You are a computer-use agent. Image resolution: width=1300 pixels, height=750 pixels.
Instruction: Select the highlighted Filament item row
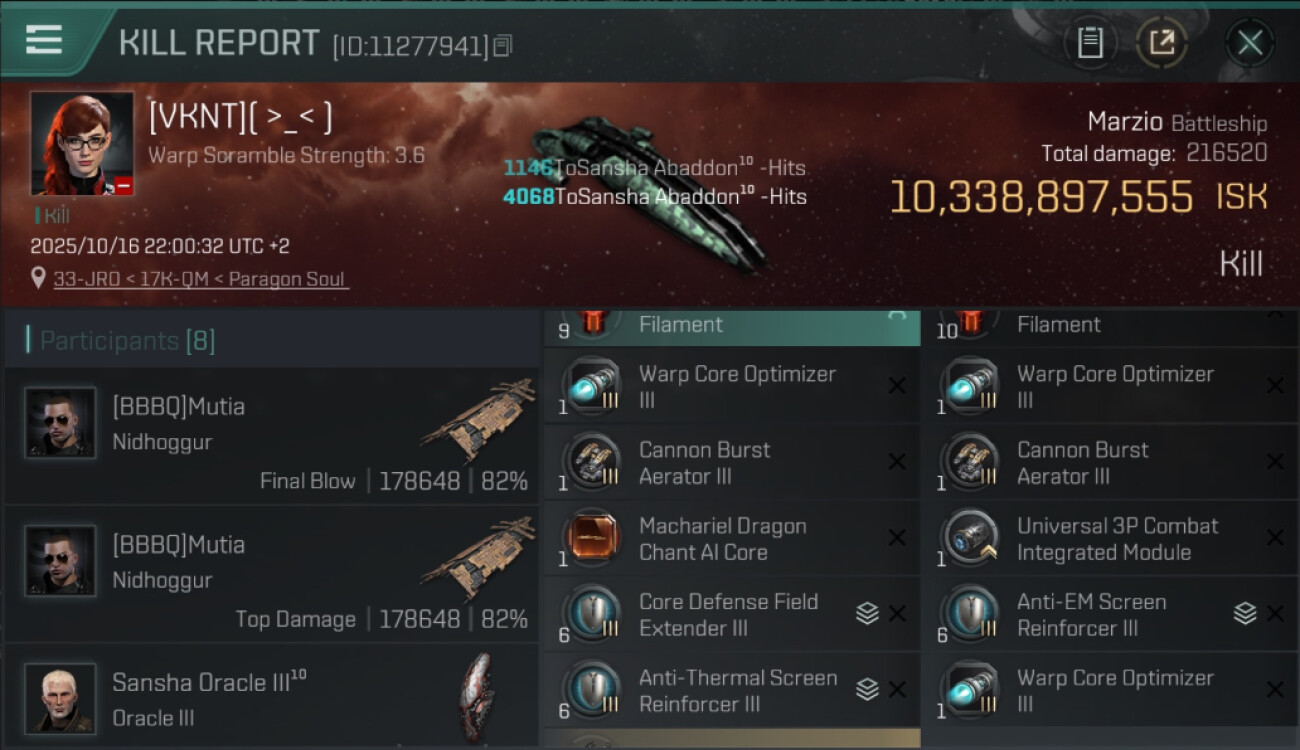pos(732,328)
